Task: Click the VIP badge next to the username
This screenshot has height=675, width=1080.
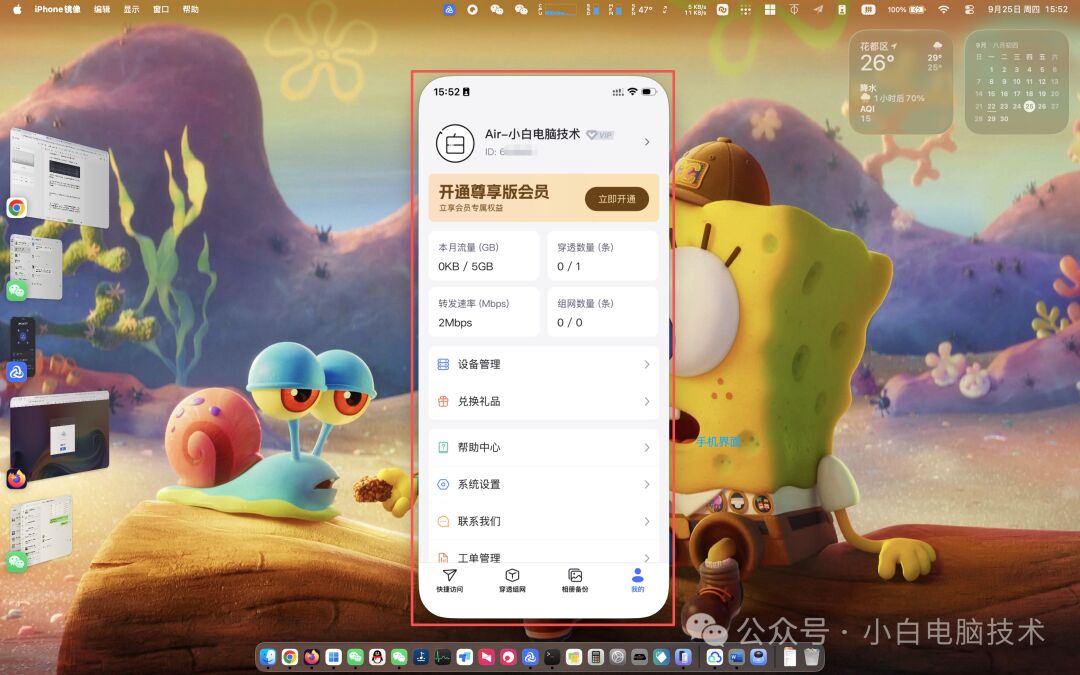Action: tap(599, 134)
